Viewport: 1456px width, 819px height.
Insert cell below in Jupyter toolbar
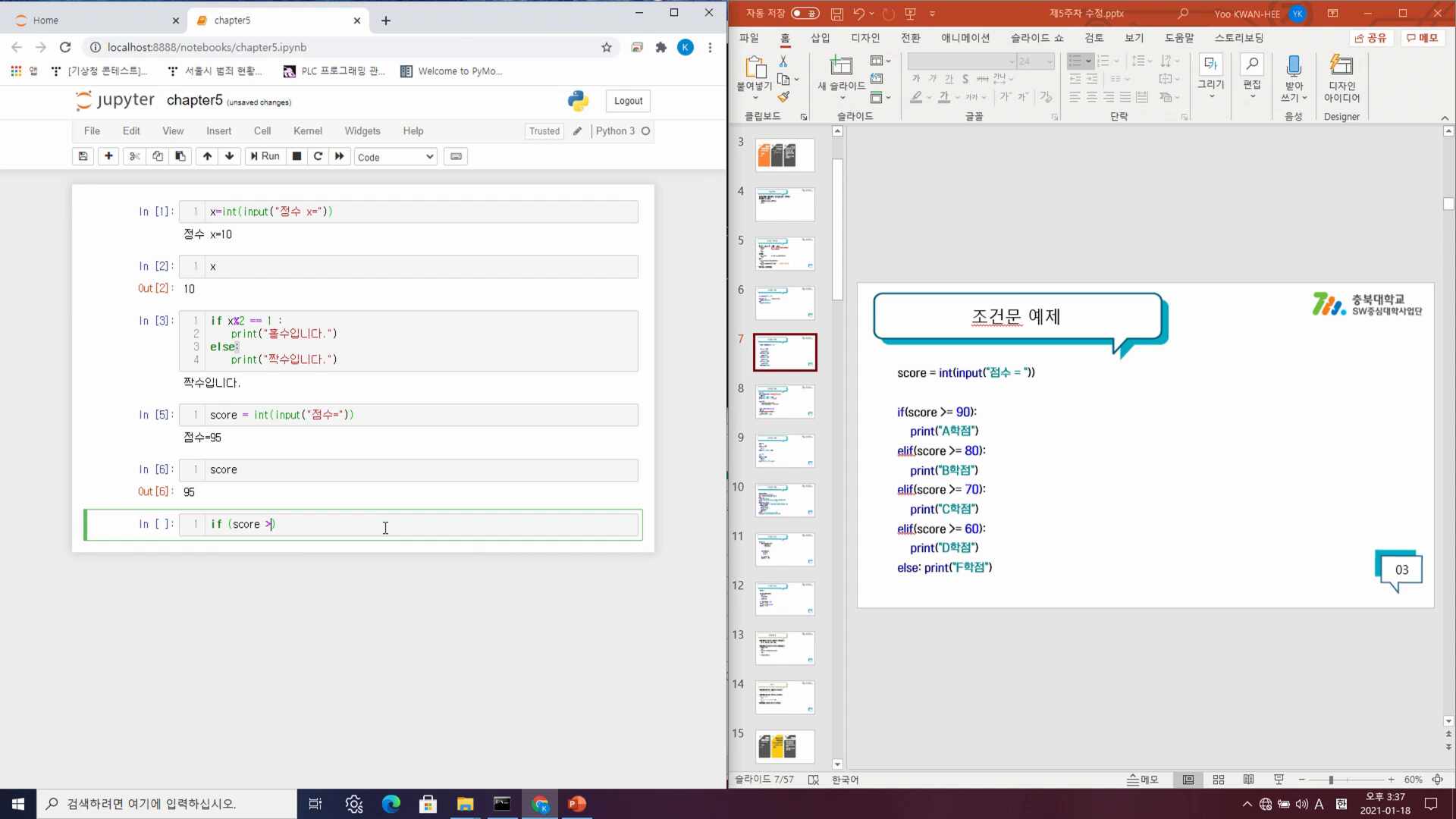pyautogui.click(x=108, y=156)
